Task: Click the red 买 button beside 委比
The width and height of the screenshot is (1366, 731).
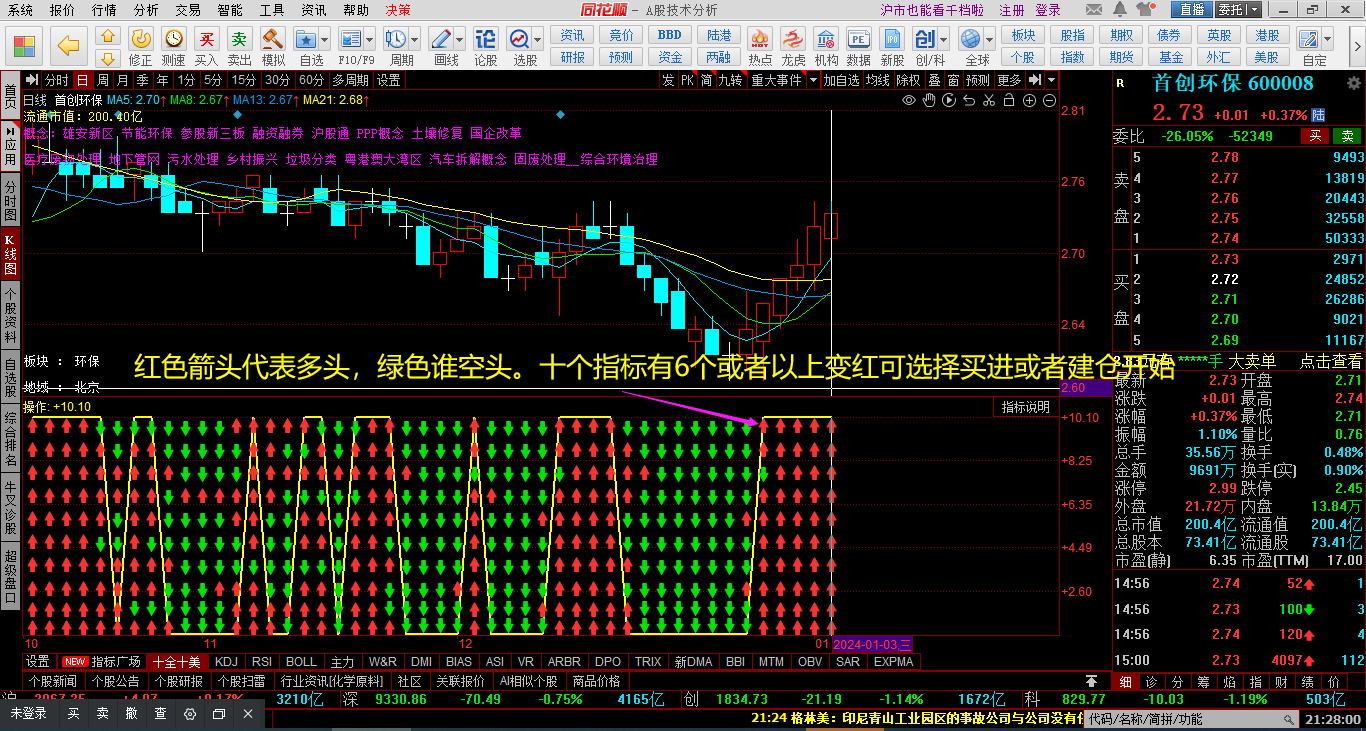Action: 1316,136
